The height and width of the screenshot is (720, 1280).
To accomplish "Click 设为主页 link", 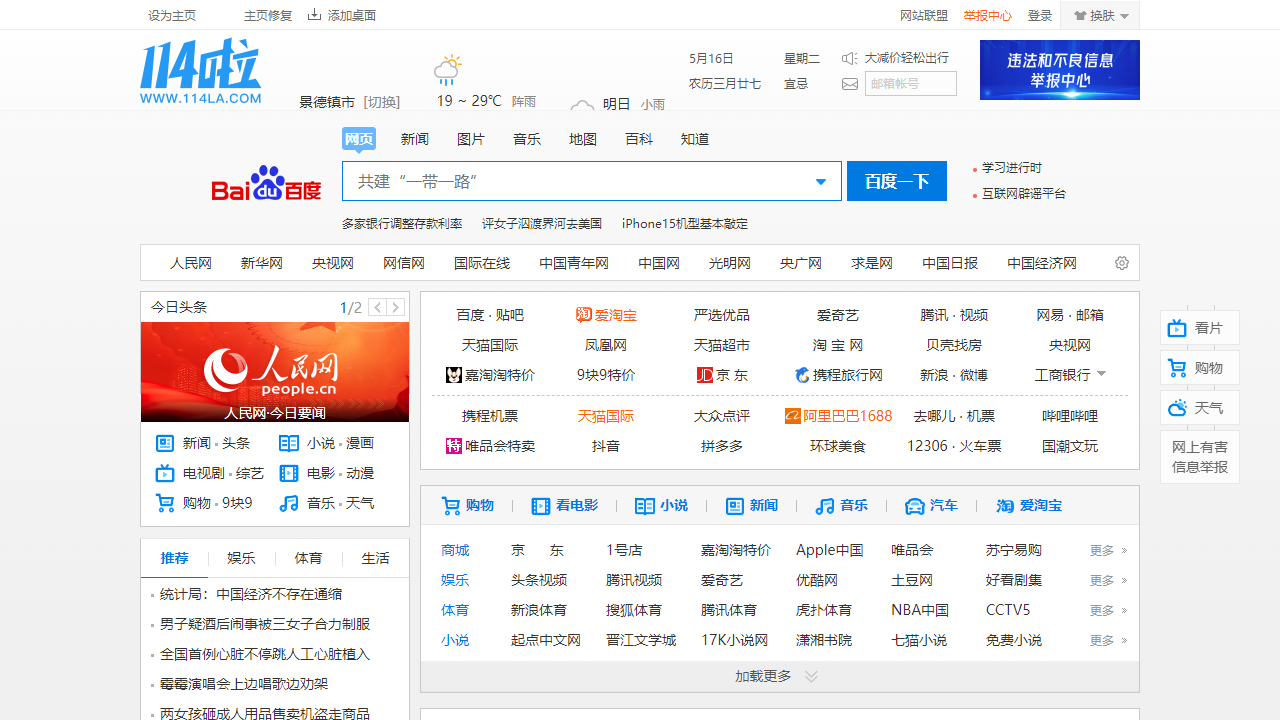I will click(x=172, y=15).
